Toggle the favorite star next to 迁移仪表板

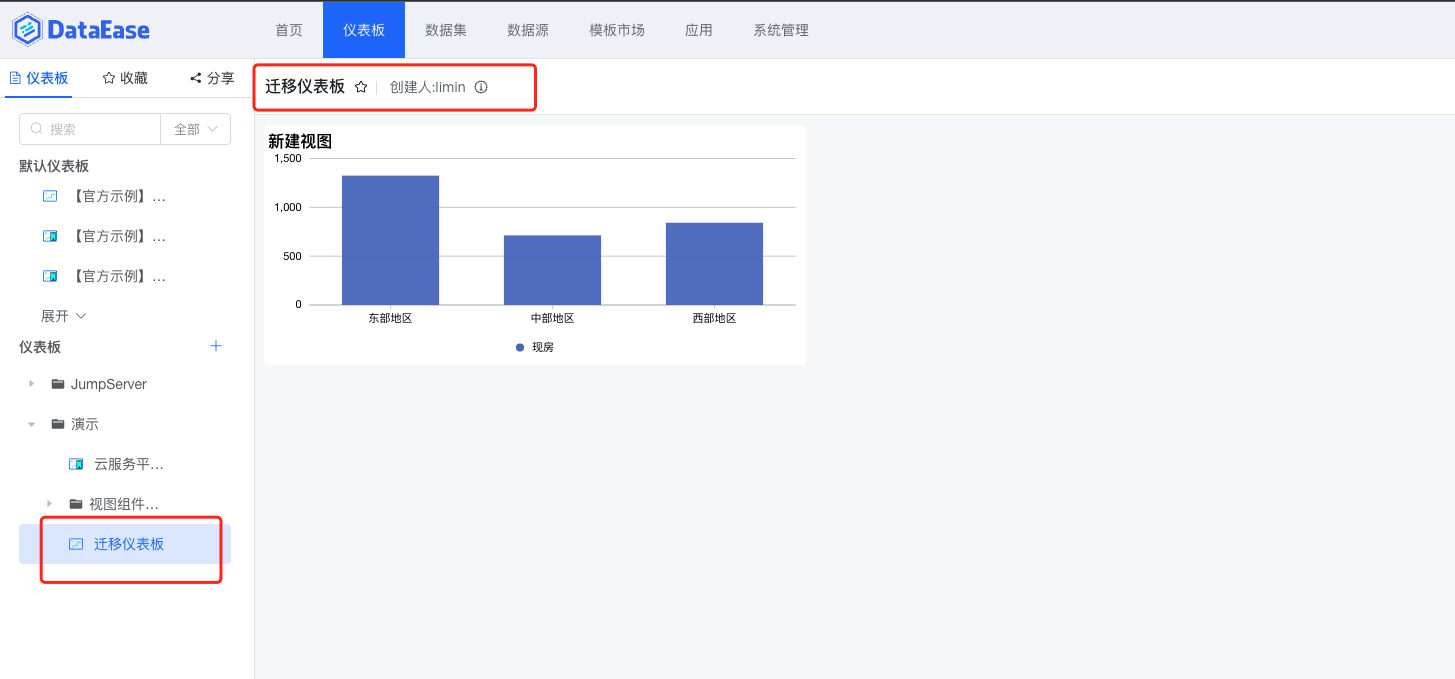tap(359, 87)
